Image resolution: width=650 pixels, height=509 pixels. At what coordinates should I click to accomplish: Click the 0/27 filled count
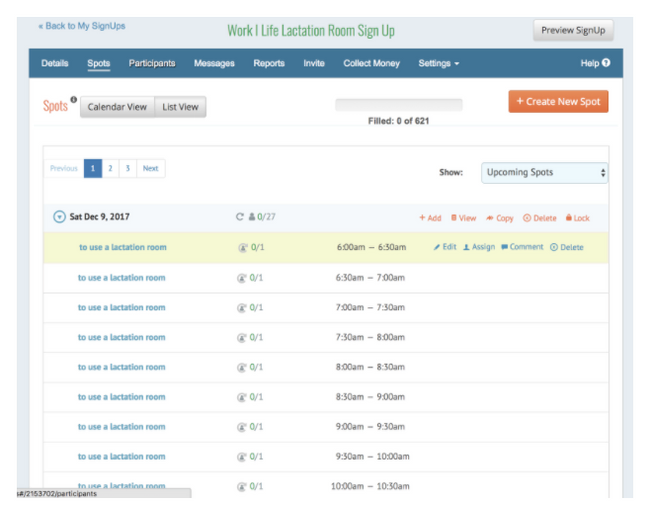point(266,217)
